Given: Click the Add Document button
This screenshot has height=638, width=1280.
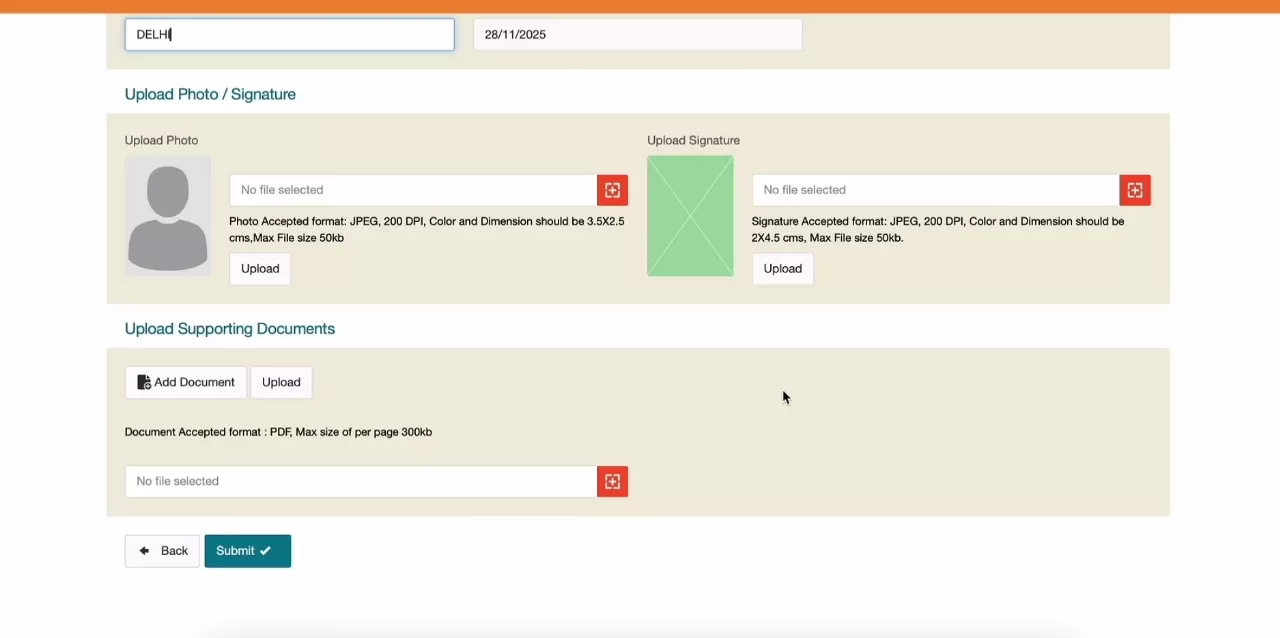Looking at the screenshot, I should 186,382.
